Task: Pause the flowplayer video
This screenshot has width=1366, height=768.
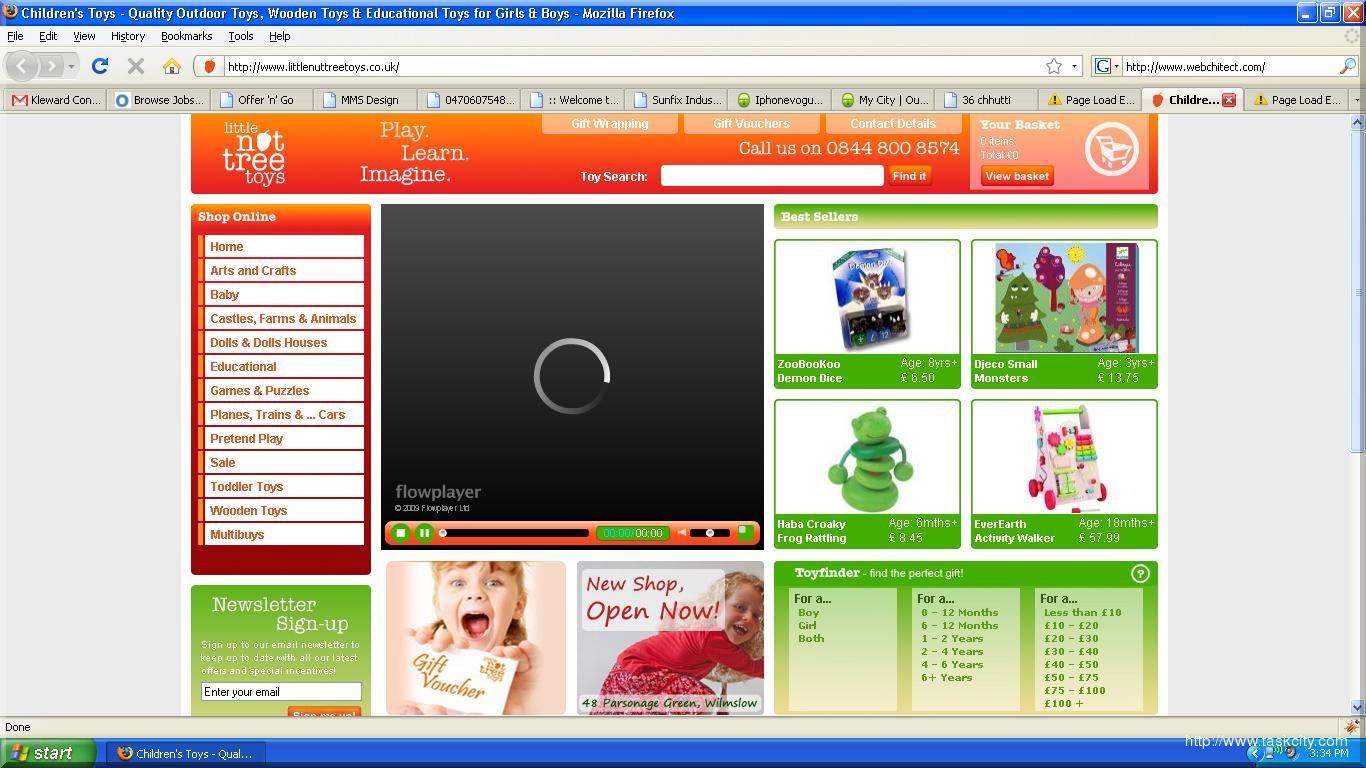Action: pos(424,533)
